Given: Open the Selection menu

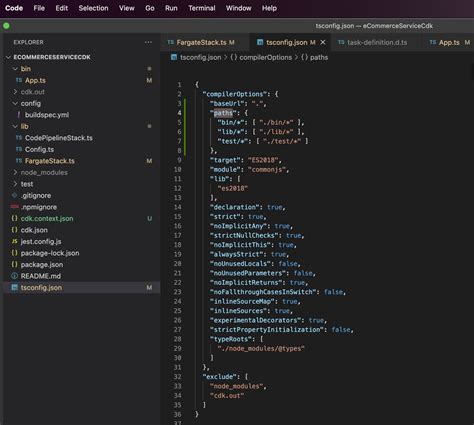Looking at the screenshot, I should coord(93,8).
